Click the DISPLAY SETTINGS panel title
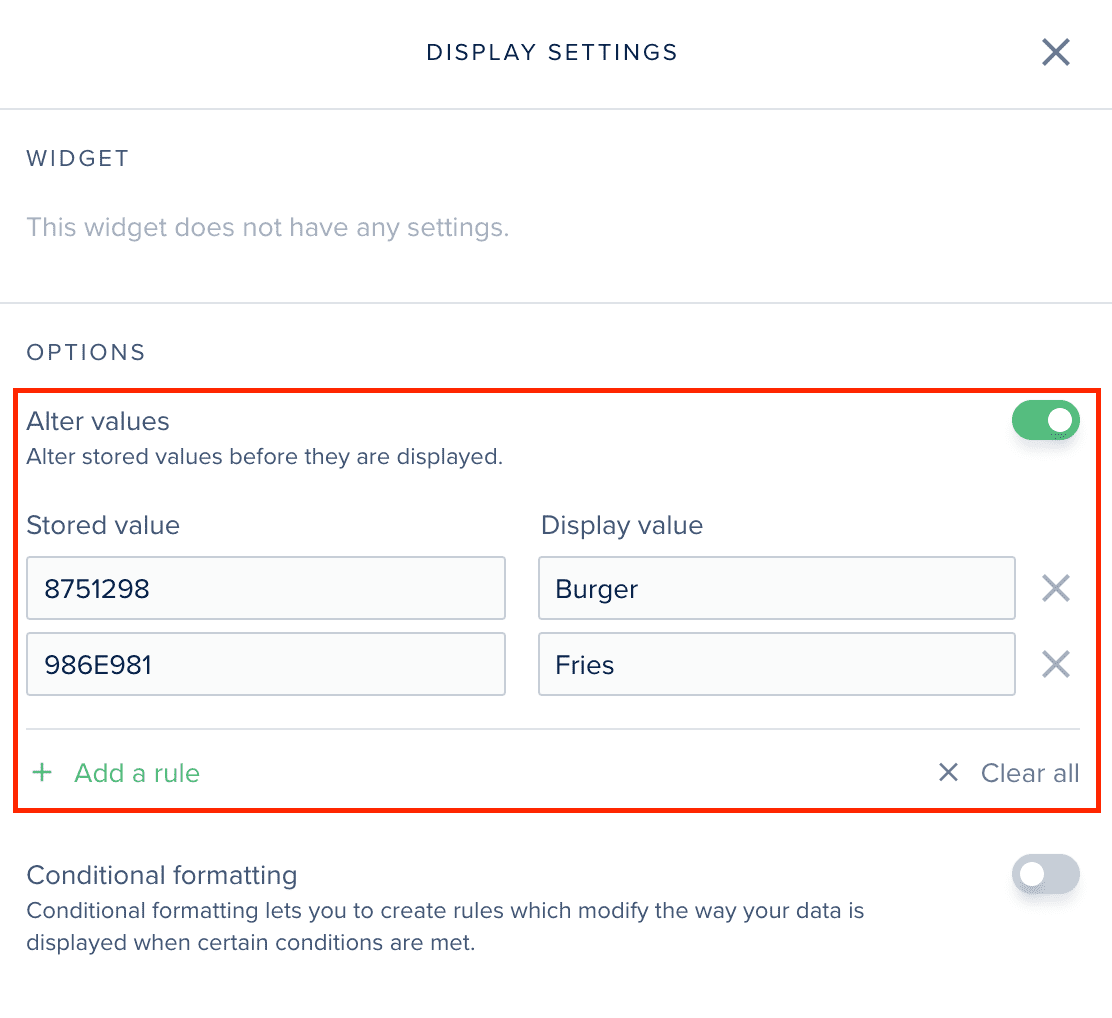Image resolution: width=1112 pixels, height=1018 pixels. pos(552,52)
